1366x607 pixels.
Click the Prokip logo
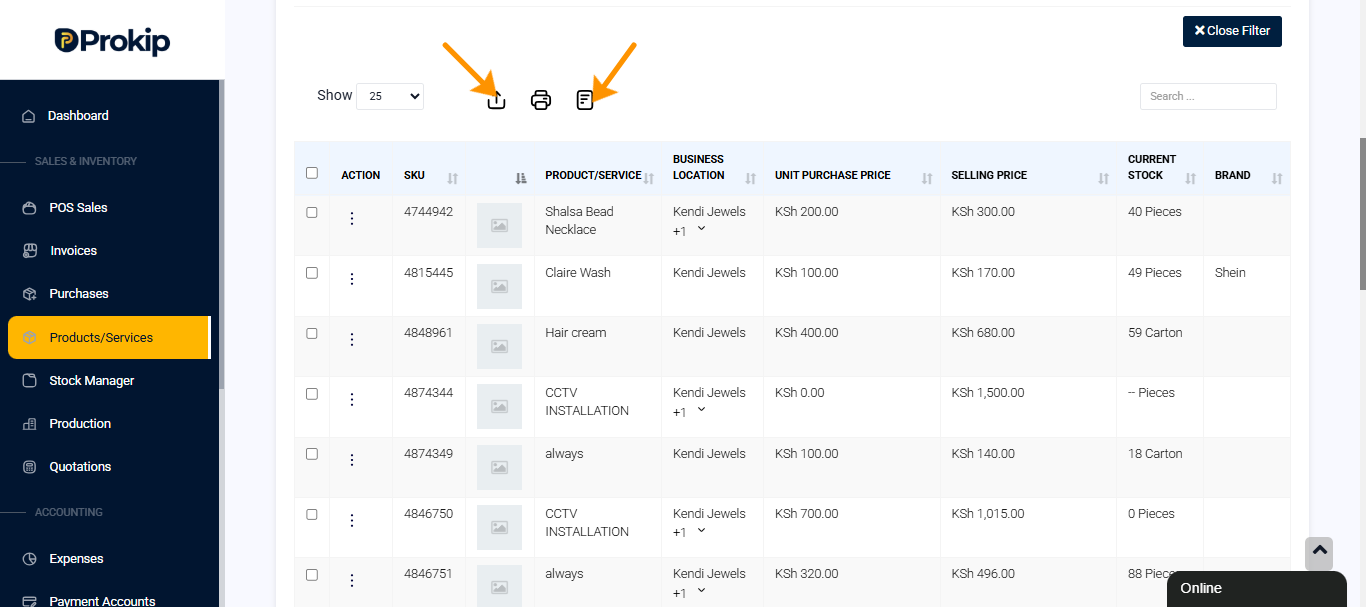point(112,41)
